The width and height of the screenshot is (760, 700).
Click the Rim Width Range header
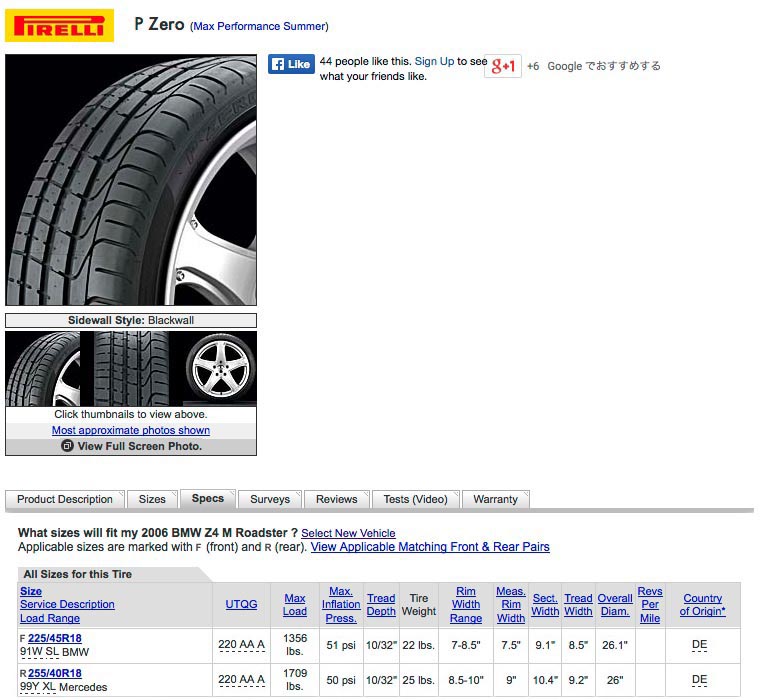point(466,605)
